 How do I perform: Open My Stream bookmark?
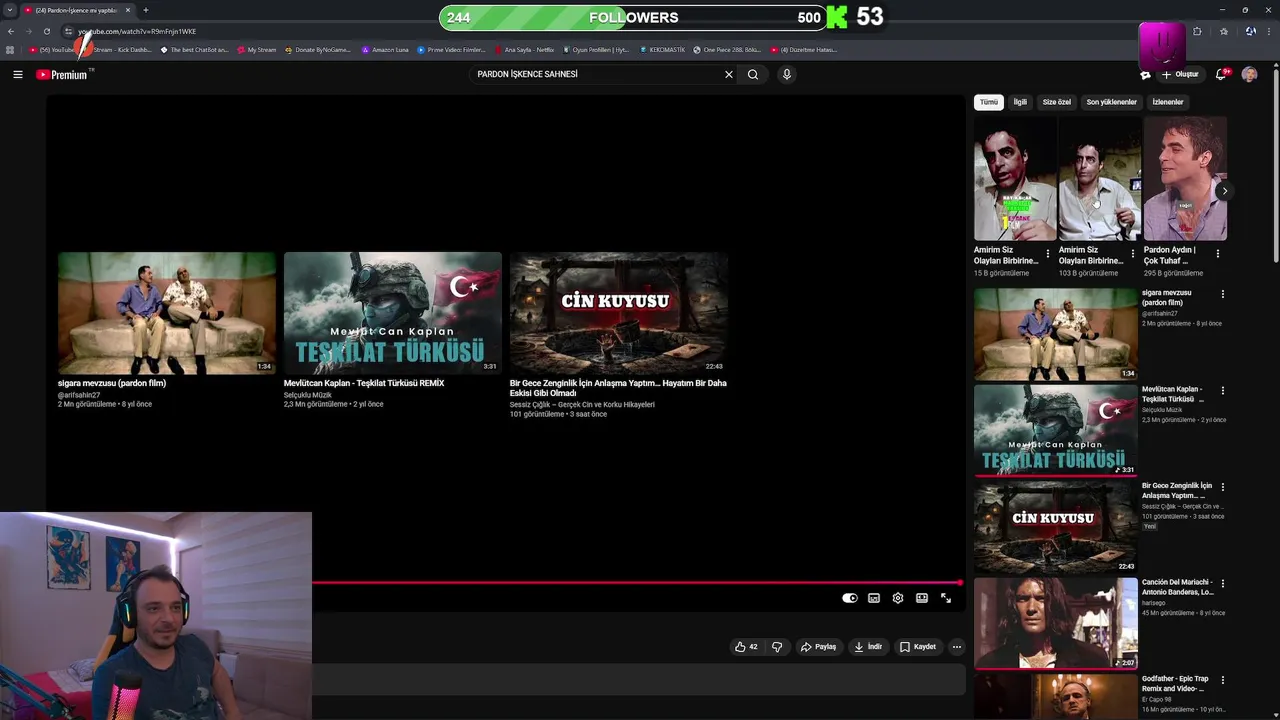tap(257, 49)
